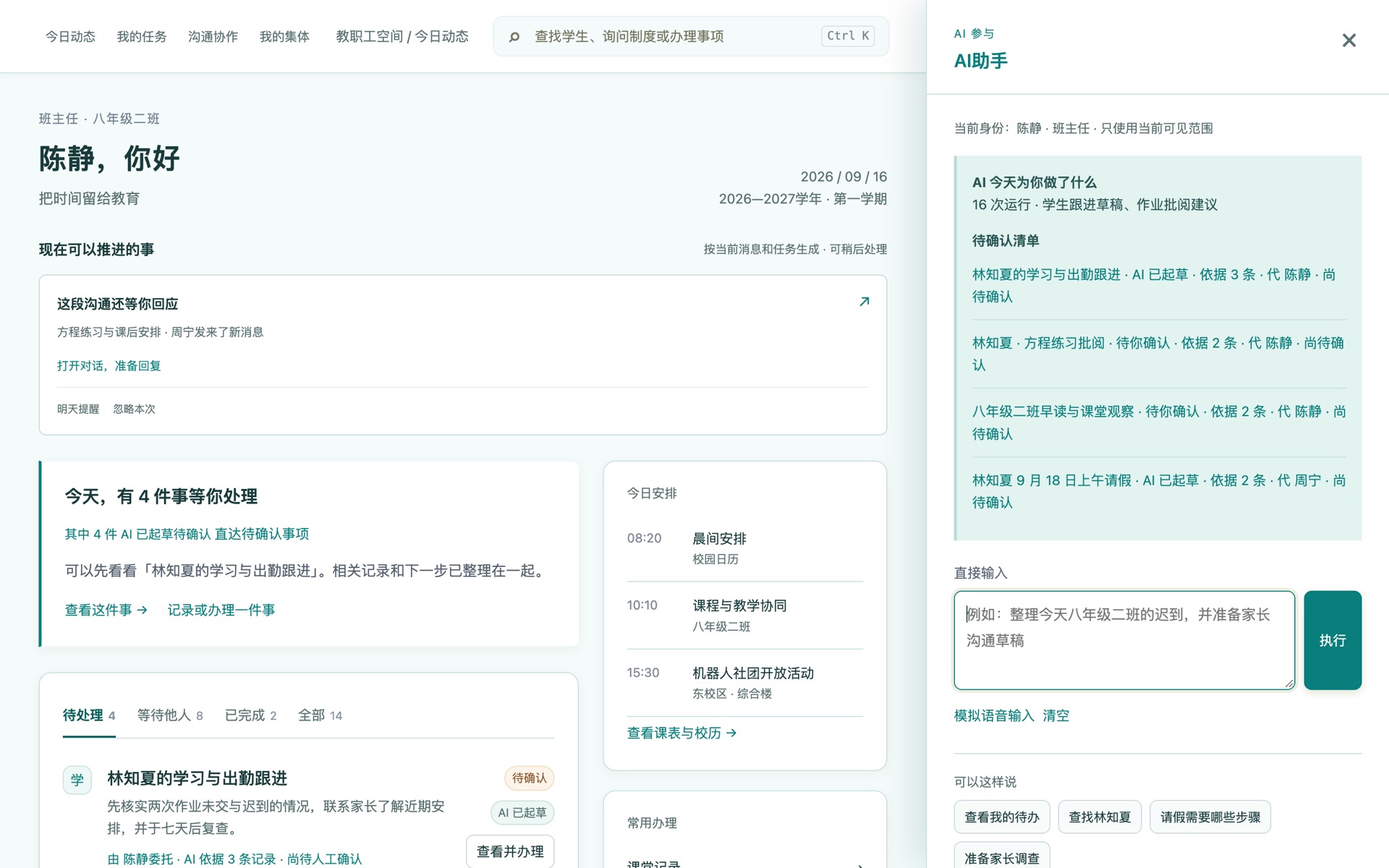
Task: Click 查看这件事 link
Action: [106, 610]
